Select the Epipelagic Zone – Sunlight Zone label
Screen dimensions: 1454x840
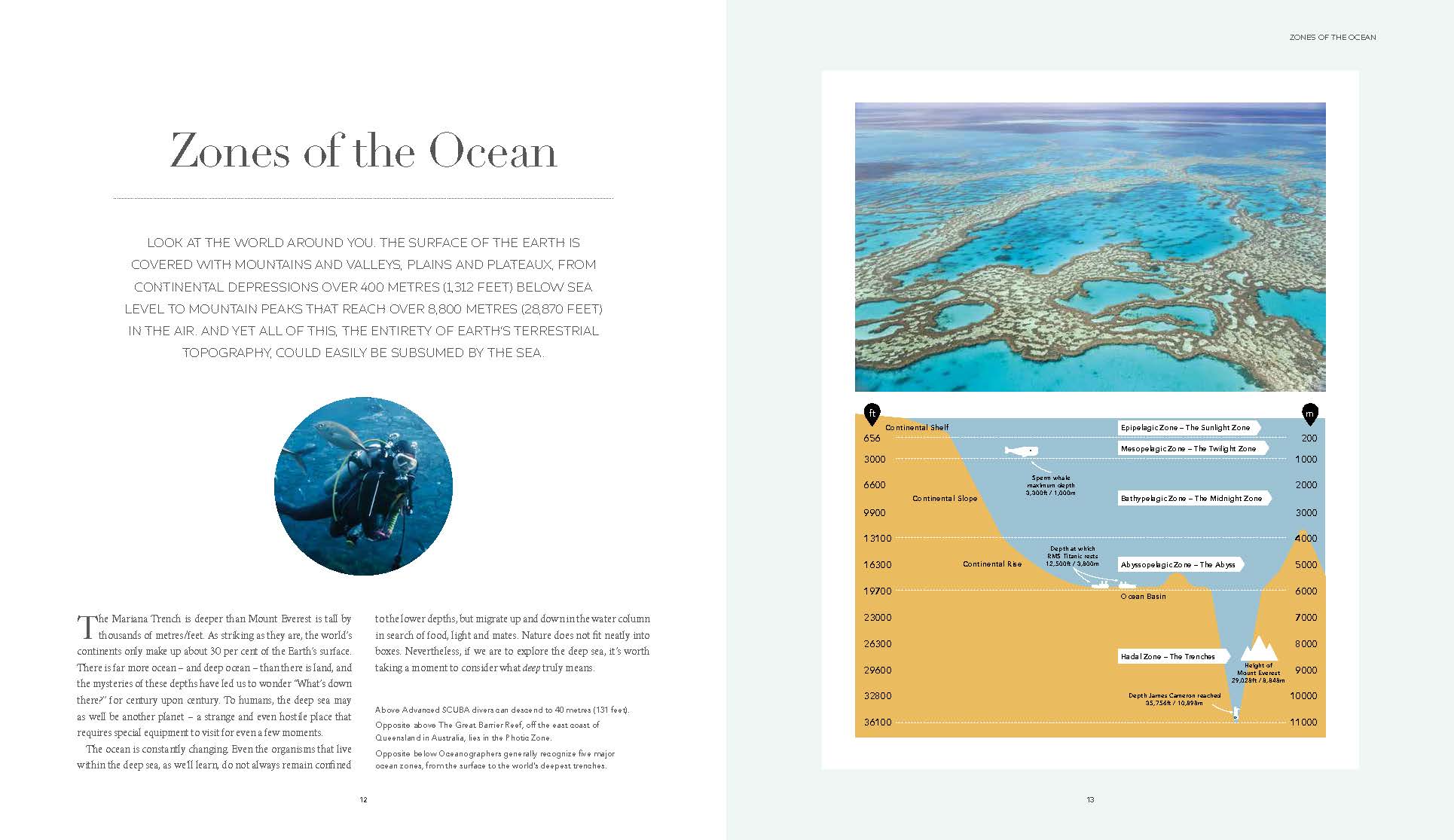pos(1187,427)
